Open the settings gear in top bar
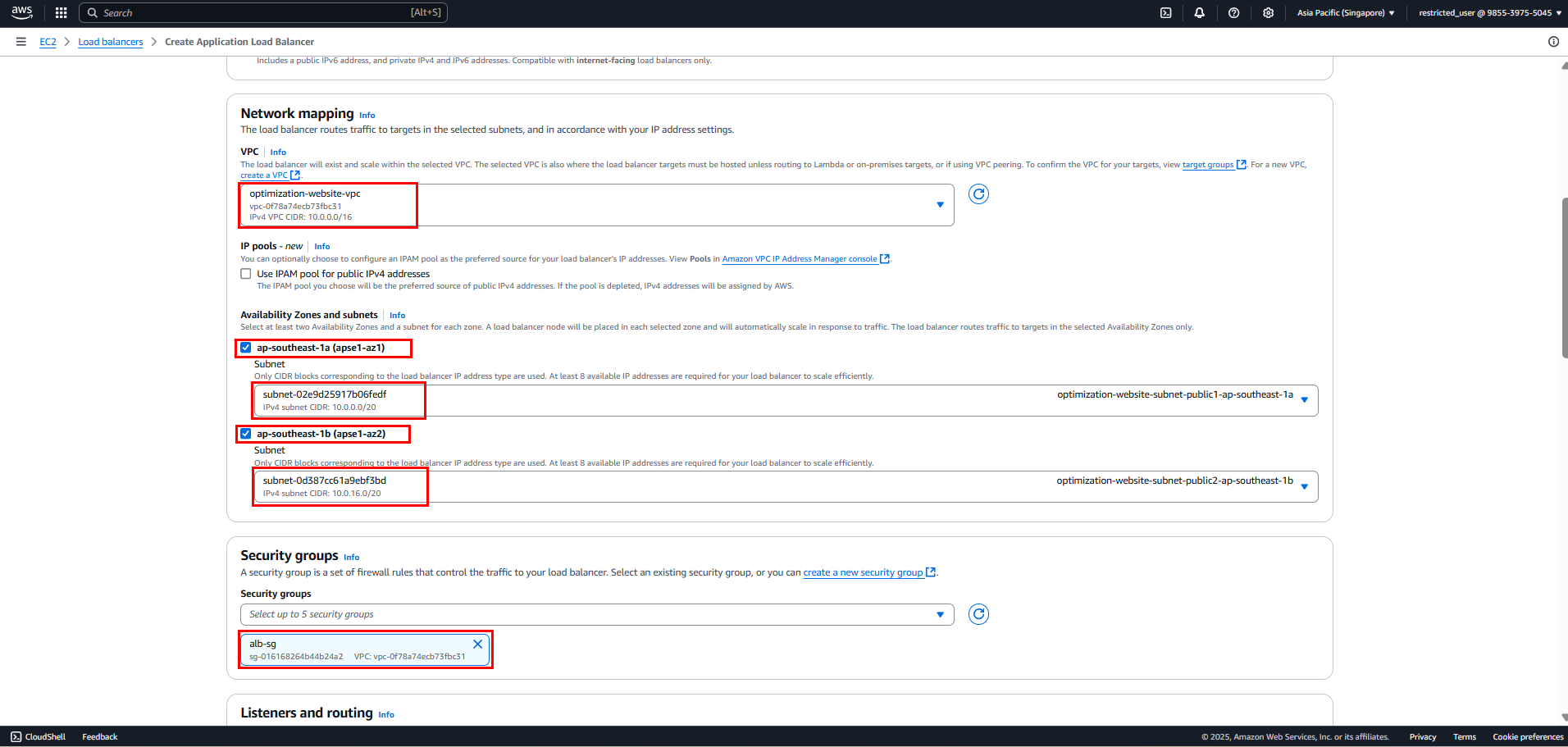 [x=1269, y=13]
